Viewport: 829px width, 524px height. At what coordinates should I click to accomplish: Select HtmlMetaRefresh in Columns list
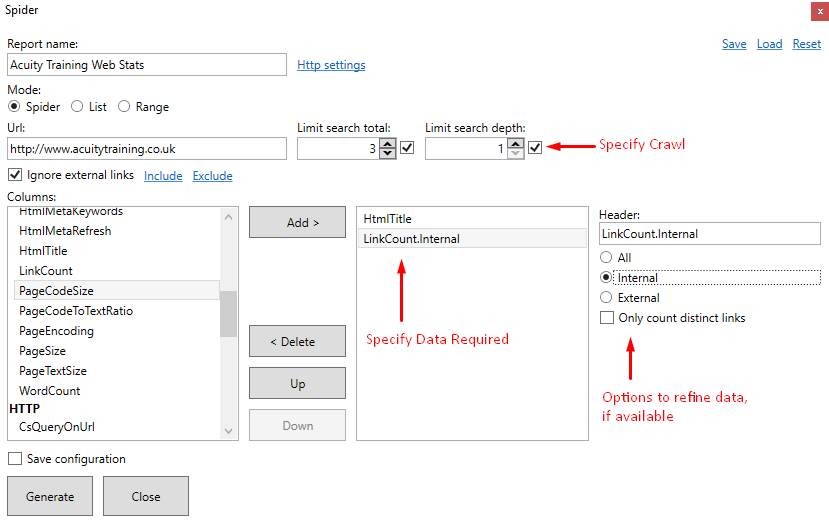(117, 231)
